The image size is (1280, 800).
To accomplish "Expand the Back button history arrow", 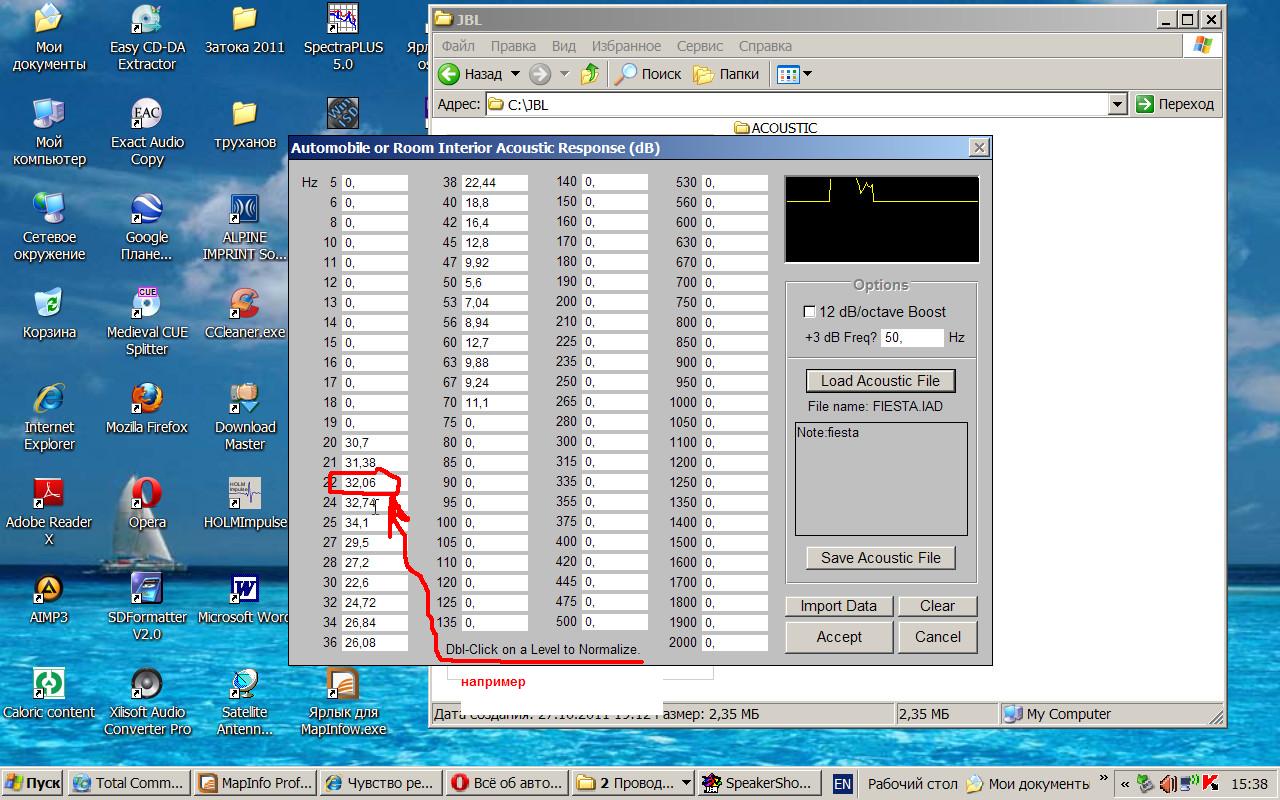I will pyautogui.click(x=515, y=74).
